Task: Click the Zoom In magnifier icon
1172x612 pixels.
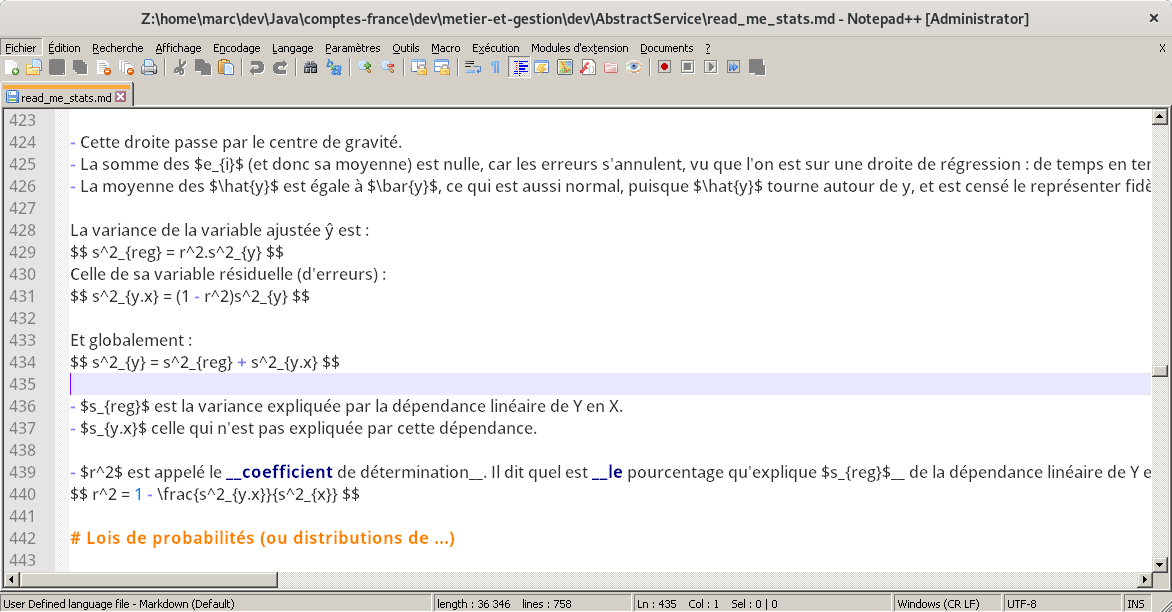Action: click(x=365, y=67)
